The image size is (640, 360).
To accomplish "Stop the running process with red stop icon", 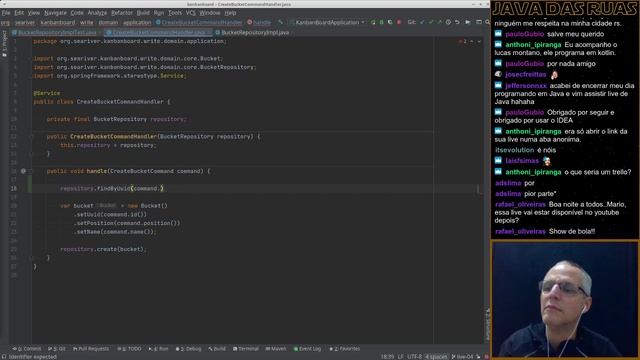I will (399, 22).
